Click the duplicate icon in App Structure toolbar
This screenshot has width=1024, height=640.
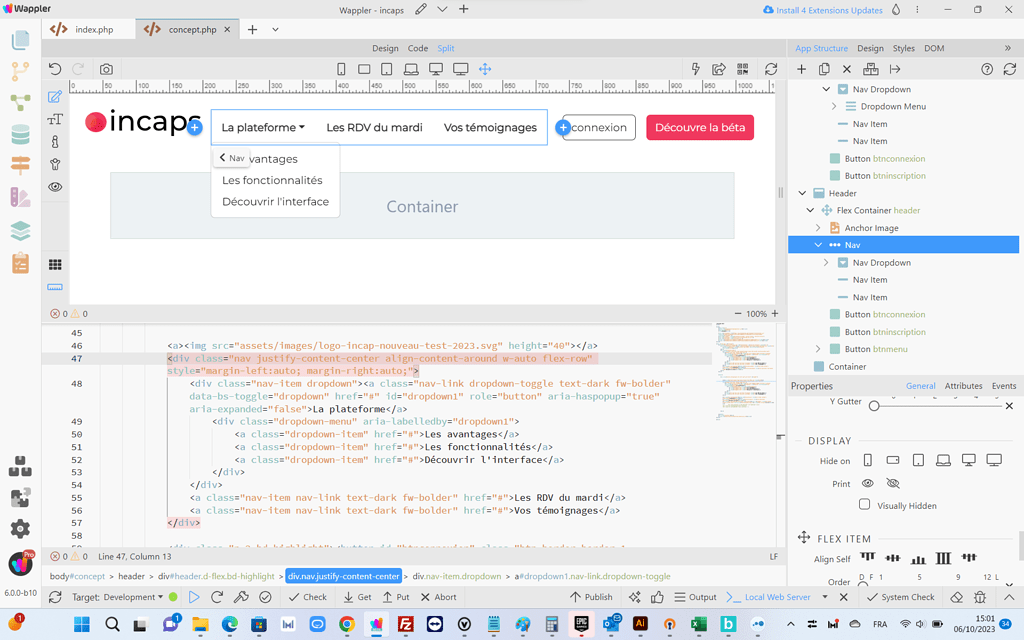tap(824, 69)
